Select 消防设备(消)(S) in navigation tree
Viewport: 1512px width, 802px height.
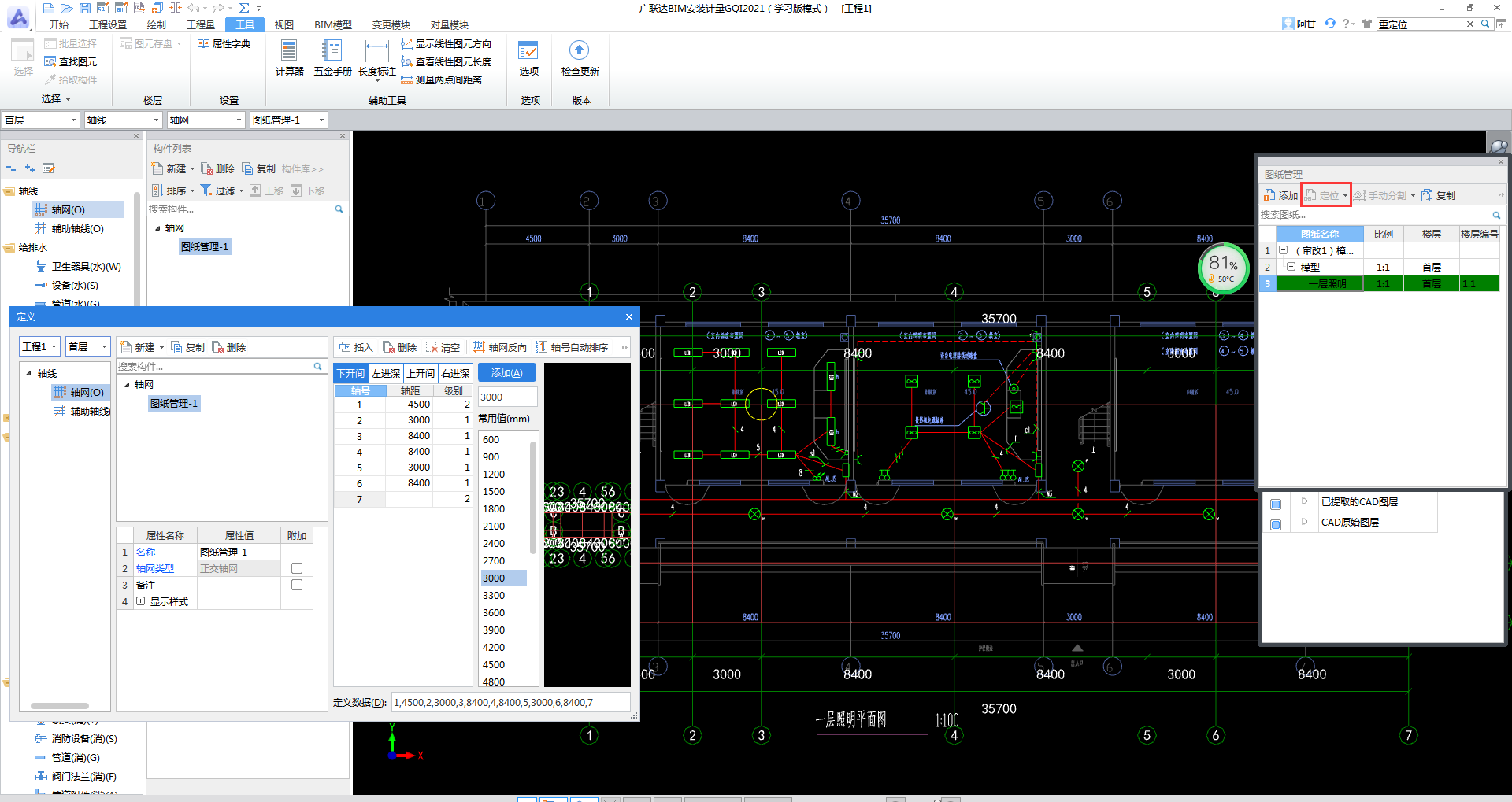[x=76, y=739]
